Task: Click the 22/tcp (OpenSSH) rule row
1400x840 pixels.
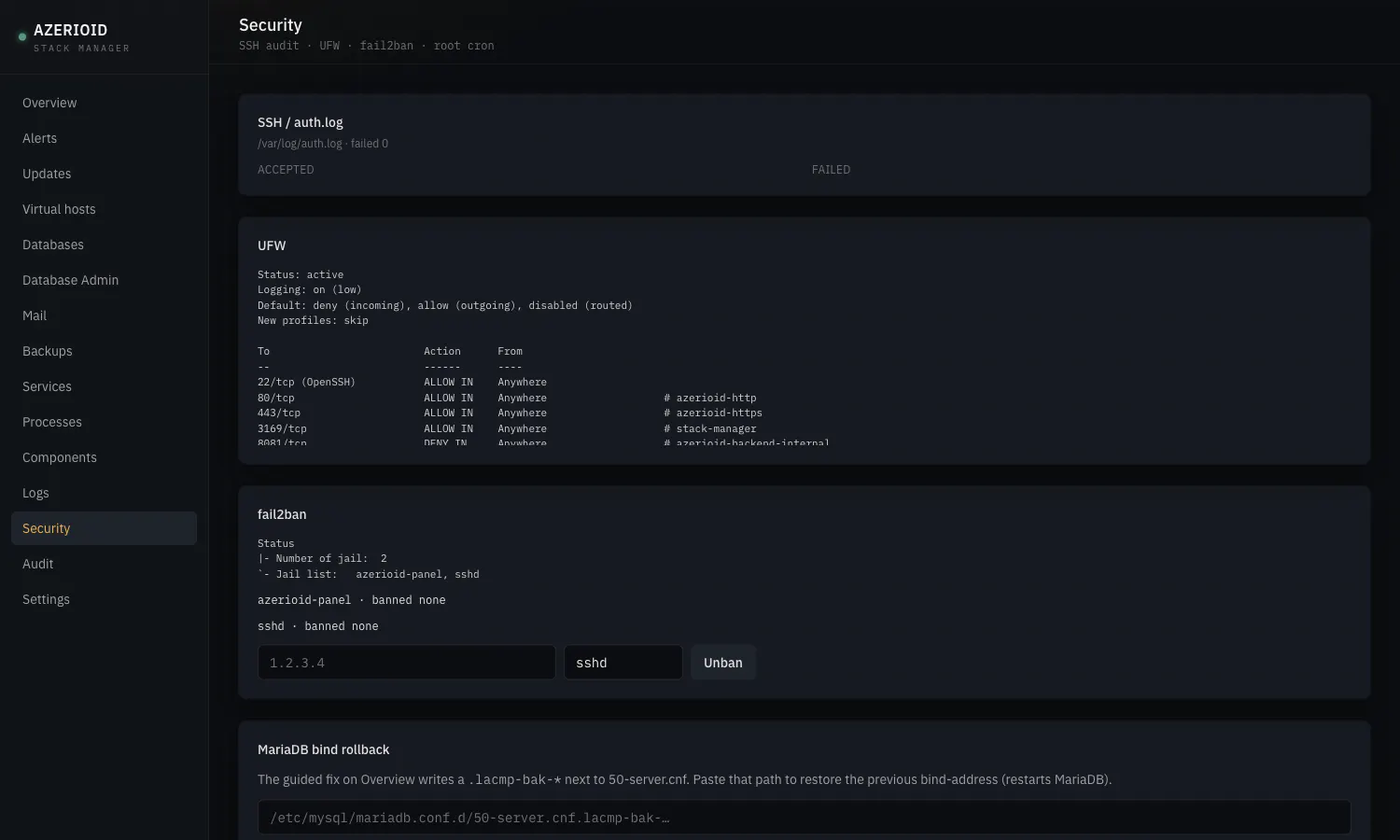Action: (402, 382)
